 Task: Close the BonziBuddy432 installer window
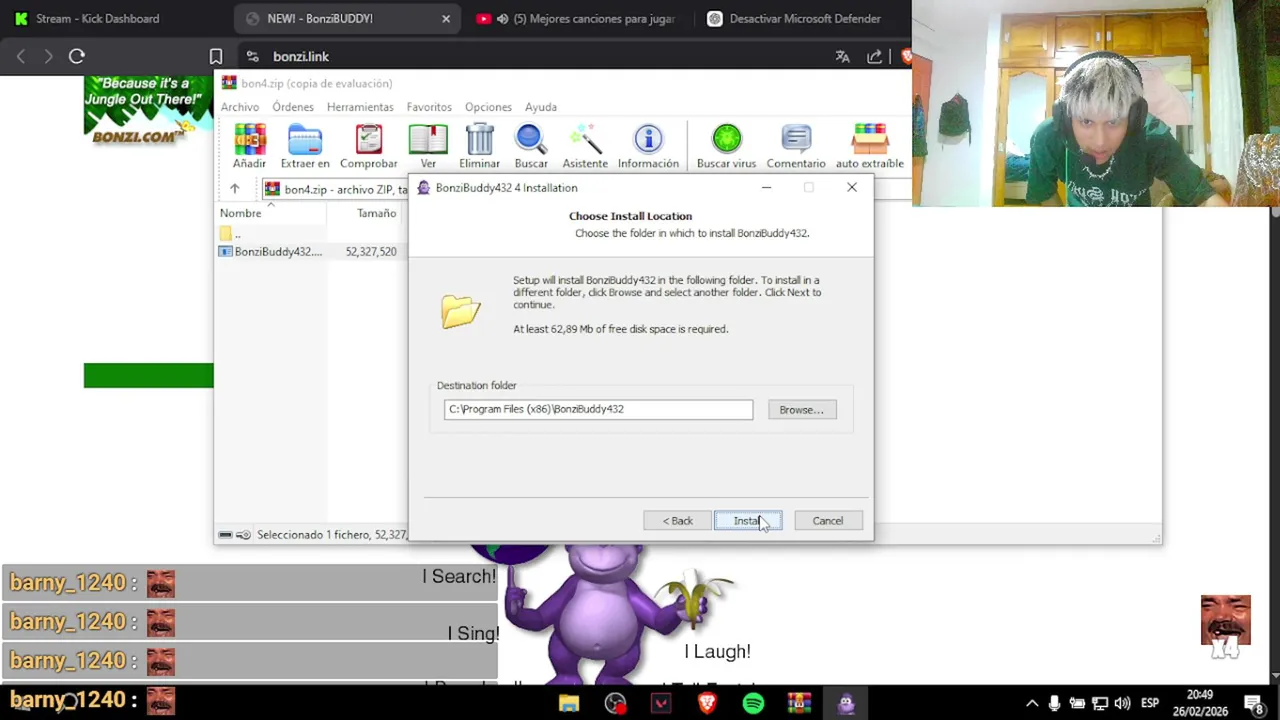point(852,188)
